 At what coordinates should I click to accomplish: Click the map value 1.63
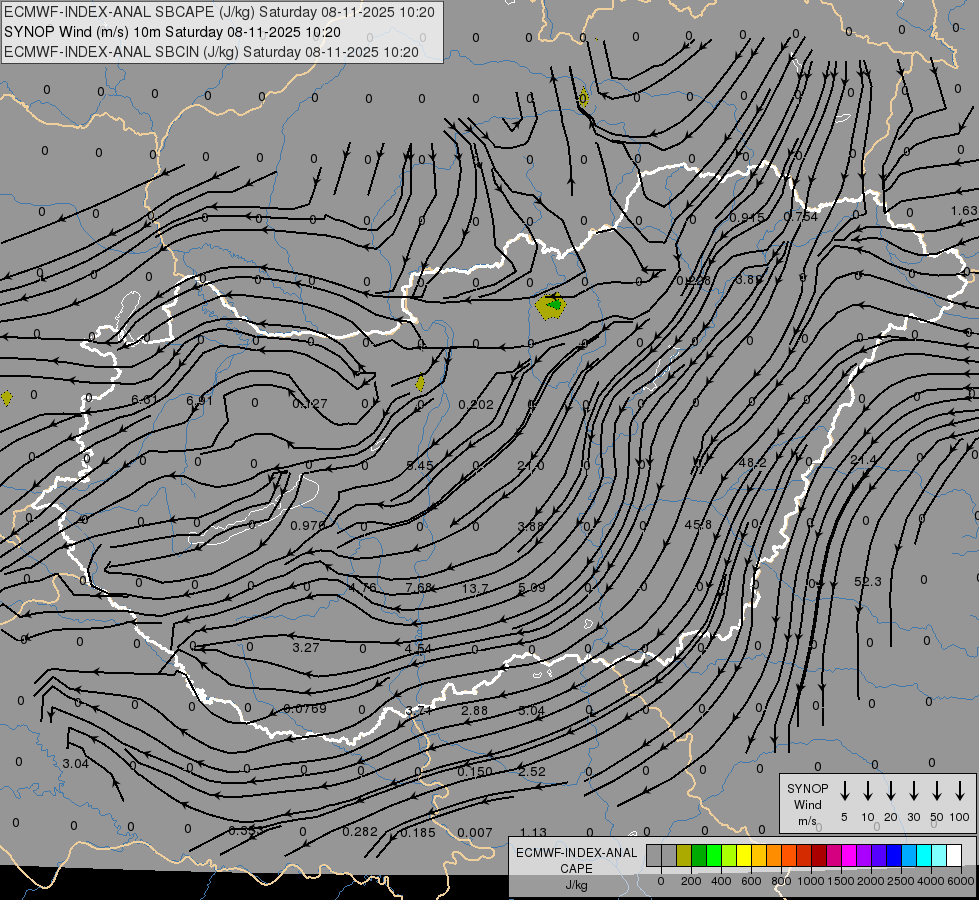965,211
